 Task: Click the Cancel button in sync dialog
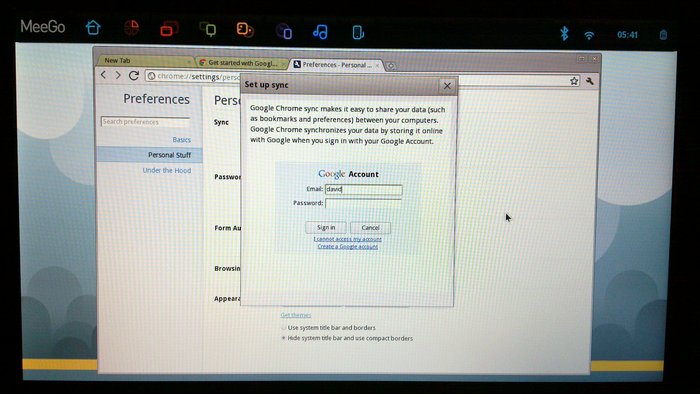click(370, 228)
